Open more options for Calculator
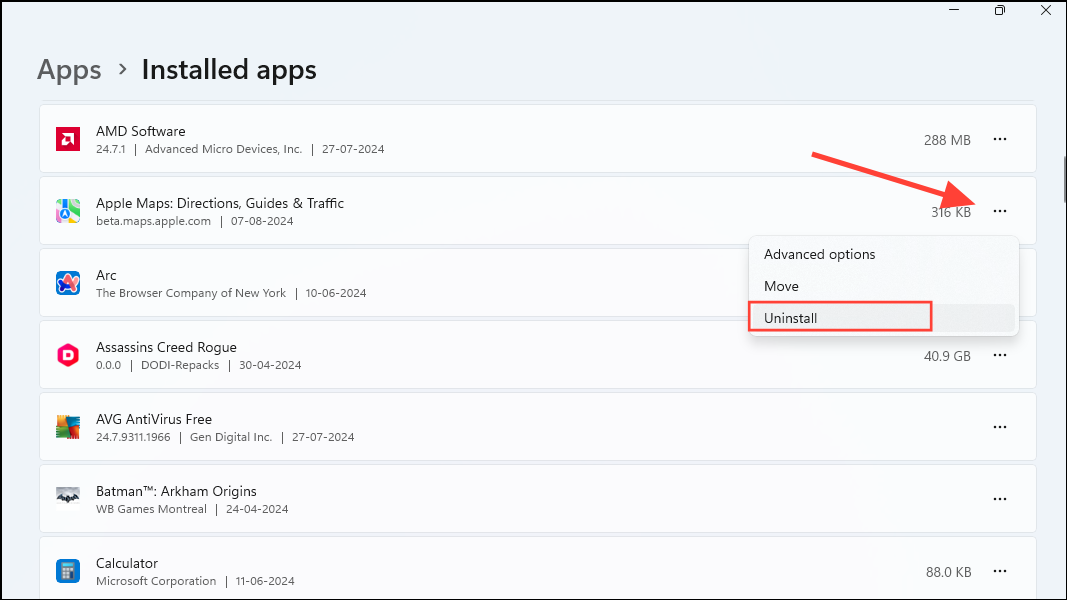The height and width of the screenshot is (600, 1067). [x=1000, y=571]
